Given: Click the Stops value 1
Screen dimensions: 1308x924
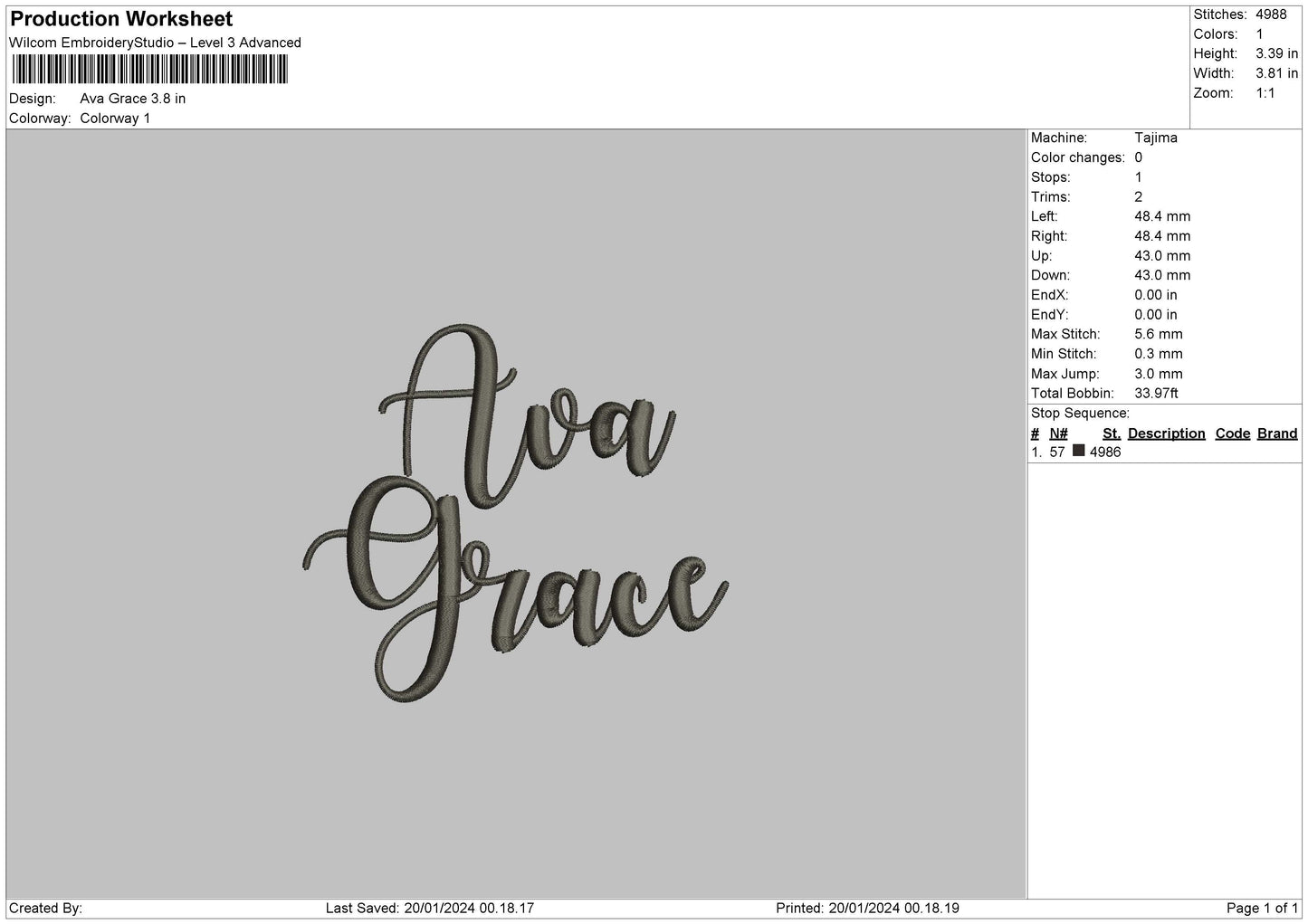Looking at the screenshot, I should tap(1138, 177).
